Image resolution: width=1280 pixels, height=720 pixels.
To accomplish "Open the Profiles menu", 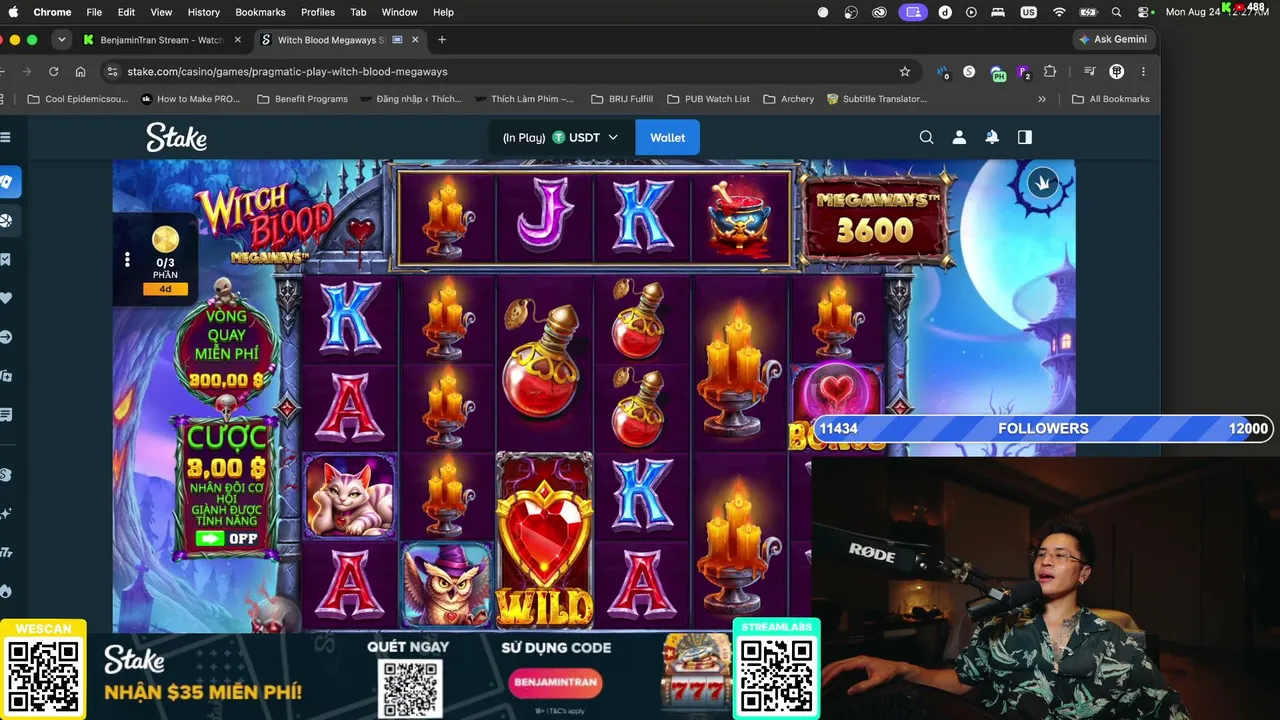I will tap(318, 12).
